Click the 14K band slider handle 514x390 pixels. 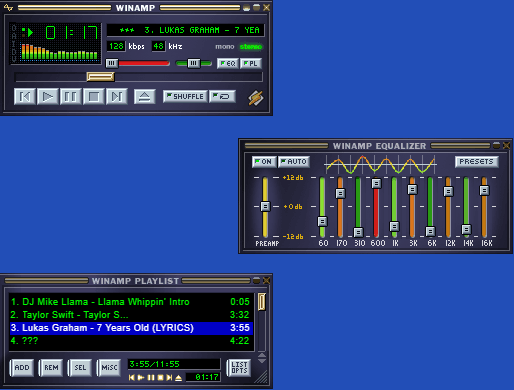pos(466,229)
